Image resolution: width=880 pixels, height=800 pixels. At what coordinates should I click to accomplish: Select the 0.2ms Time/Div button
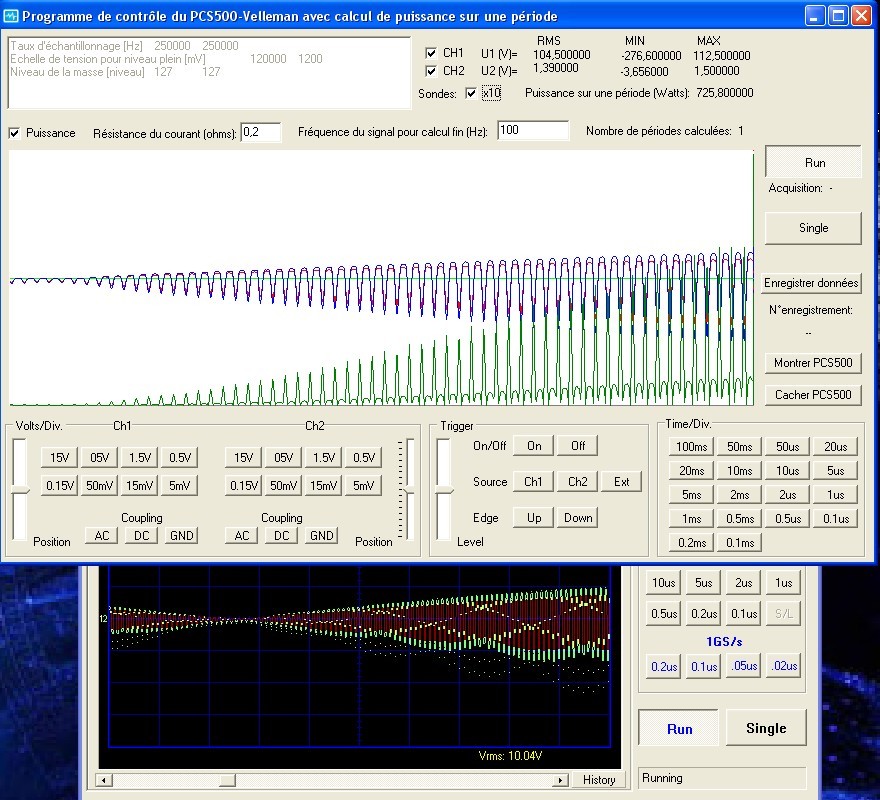point(691,543)
